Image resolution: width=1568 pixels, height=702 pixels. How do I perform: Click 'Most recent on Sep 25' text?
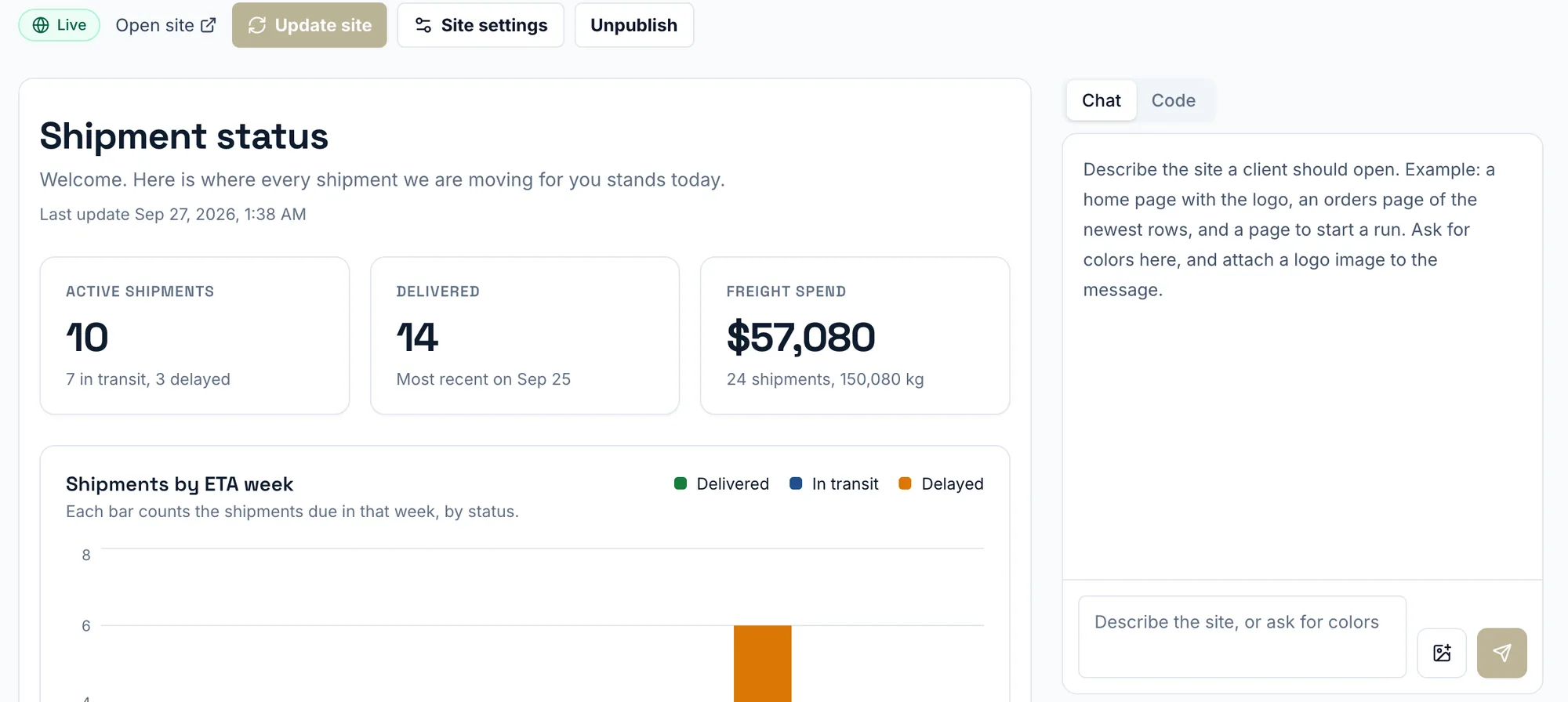pos(483,379)
